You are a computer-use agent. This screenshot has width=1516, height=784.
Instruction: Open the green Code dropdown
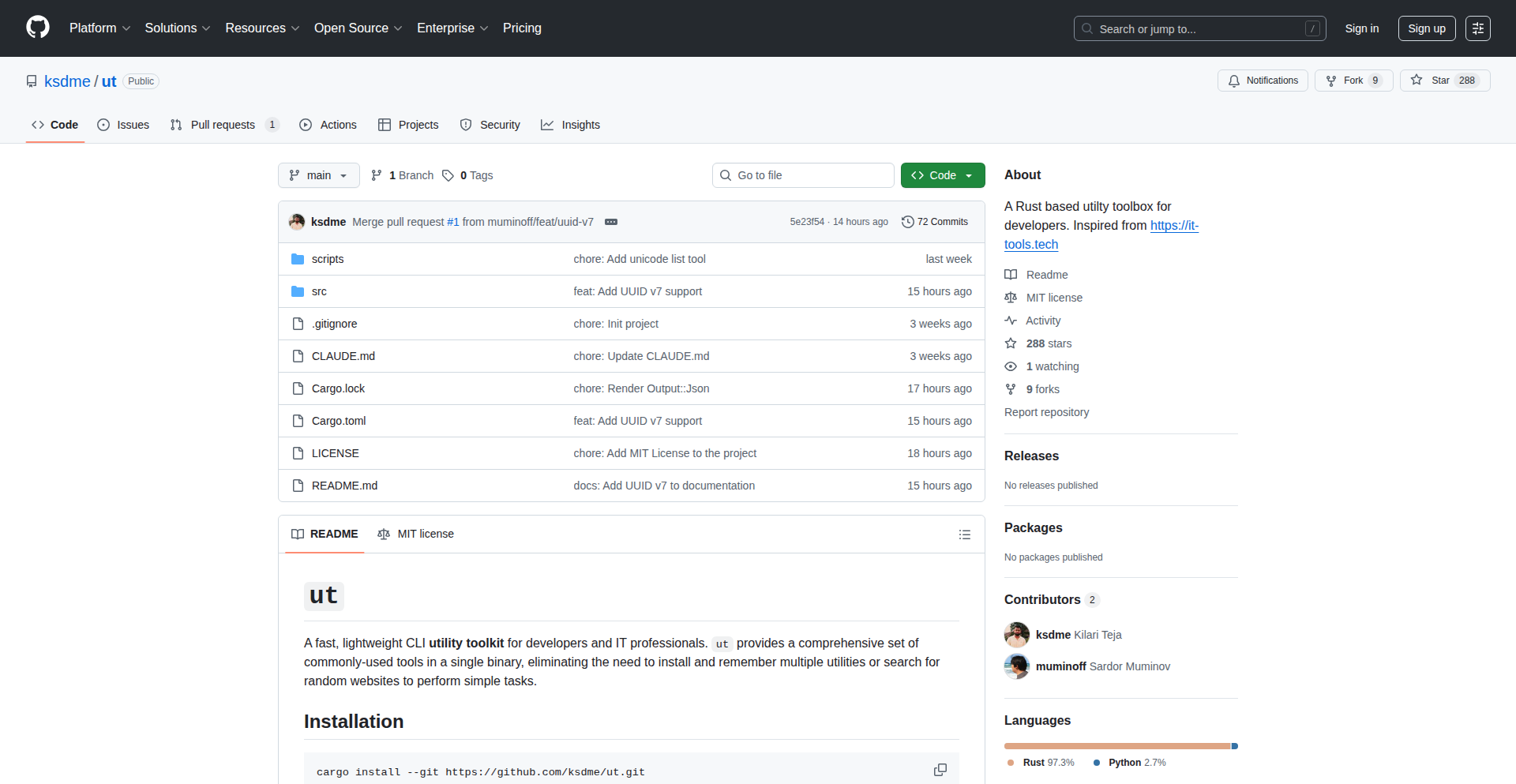coord(943,175)
